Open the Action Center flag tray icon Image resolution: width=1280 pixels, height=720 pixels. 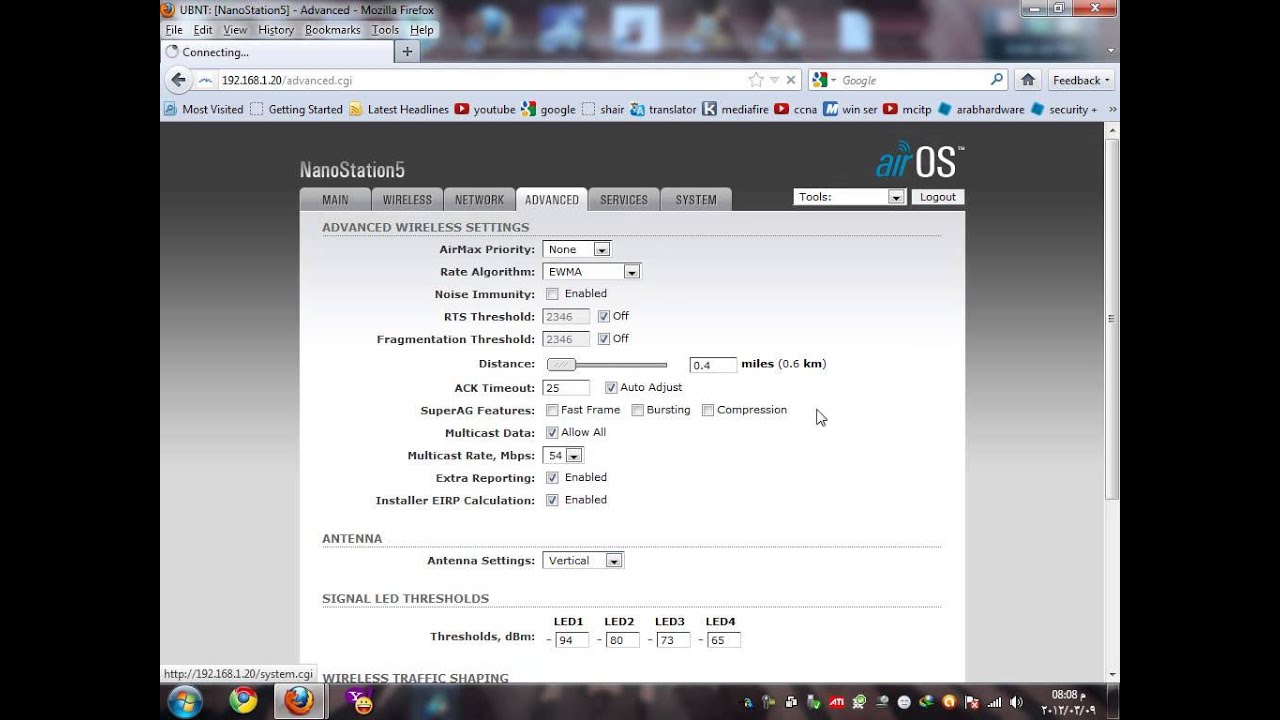pos(971,702)
